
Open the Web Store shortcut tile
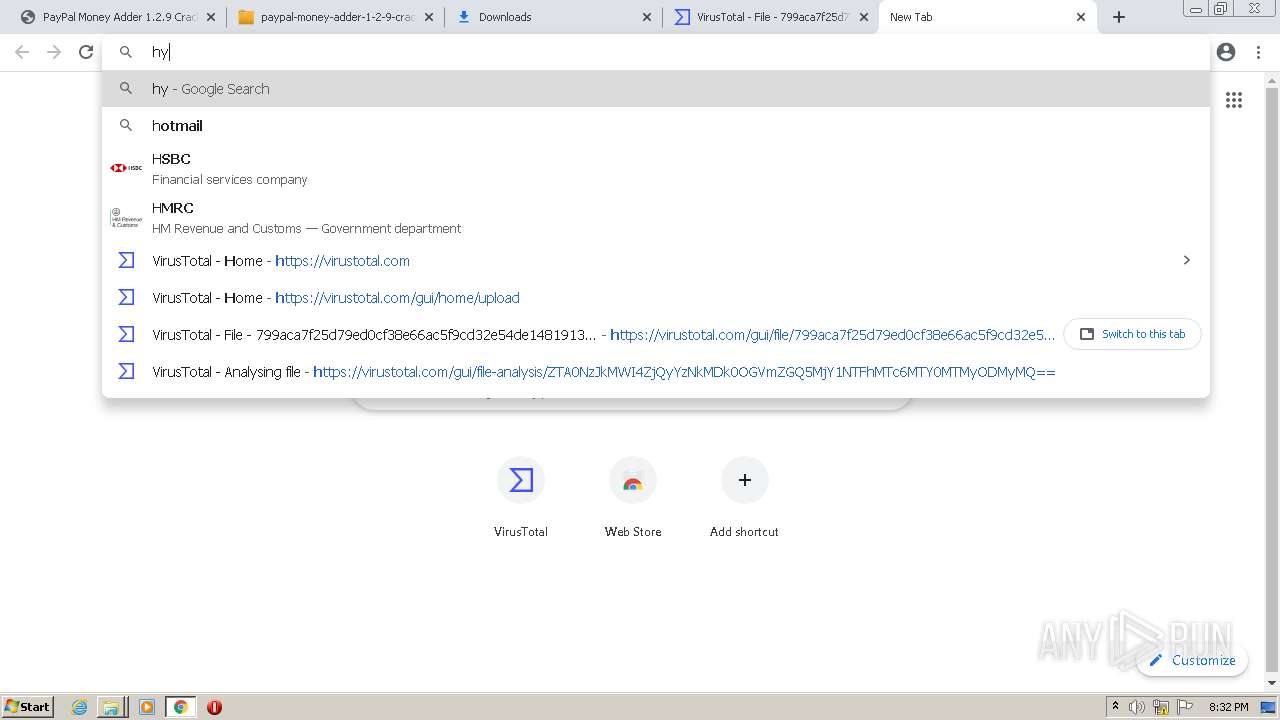(x=633, y=498)
